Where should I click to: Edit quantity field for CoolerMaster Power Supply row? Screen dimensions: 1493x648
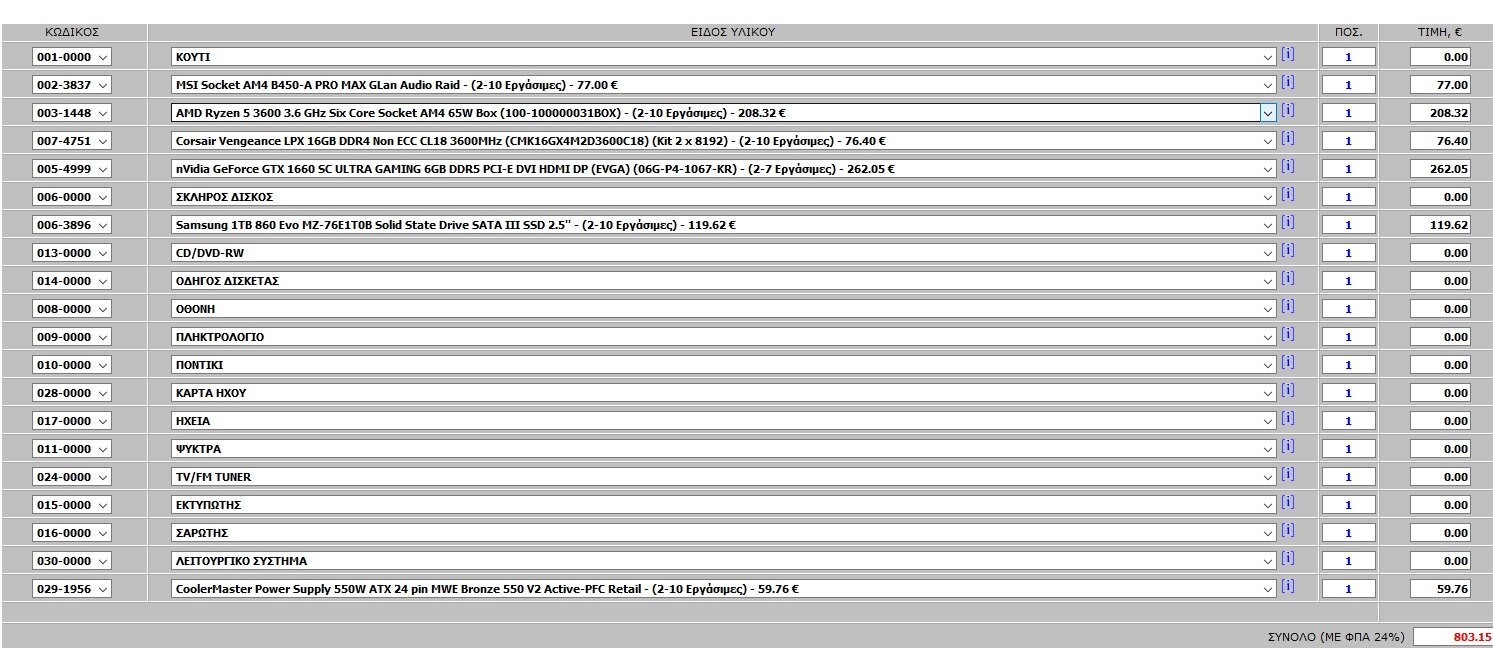tap(1348, 589)
